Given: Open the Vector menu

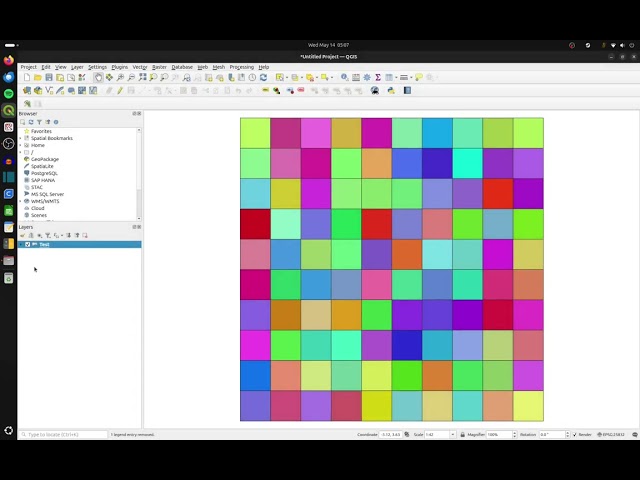Looking at the screenshot, I should point(140,67).
